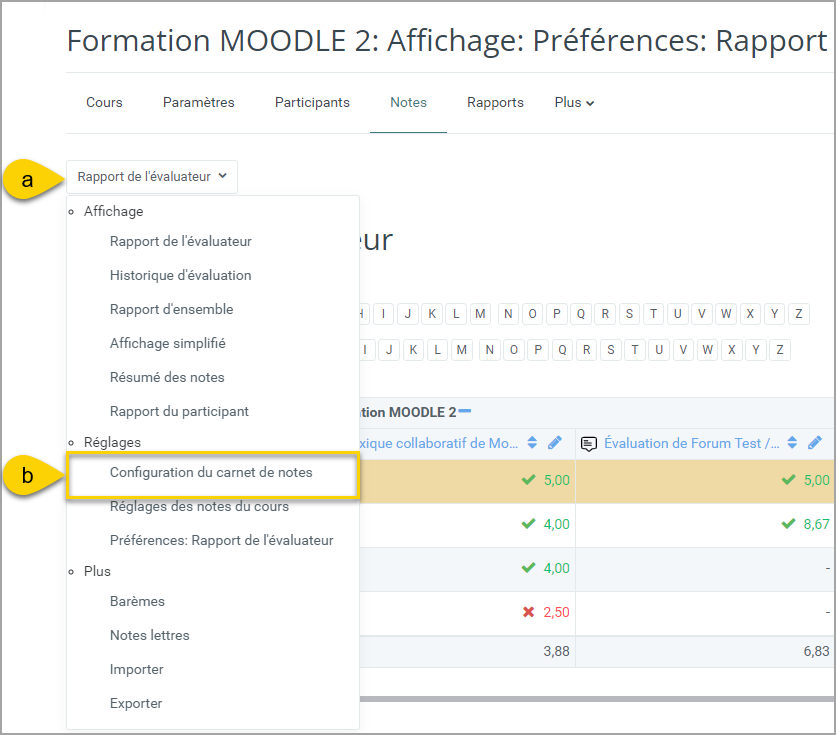Click Importer in the menu
This screenshot has height=735, width=836.
[x=136, y=670]
